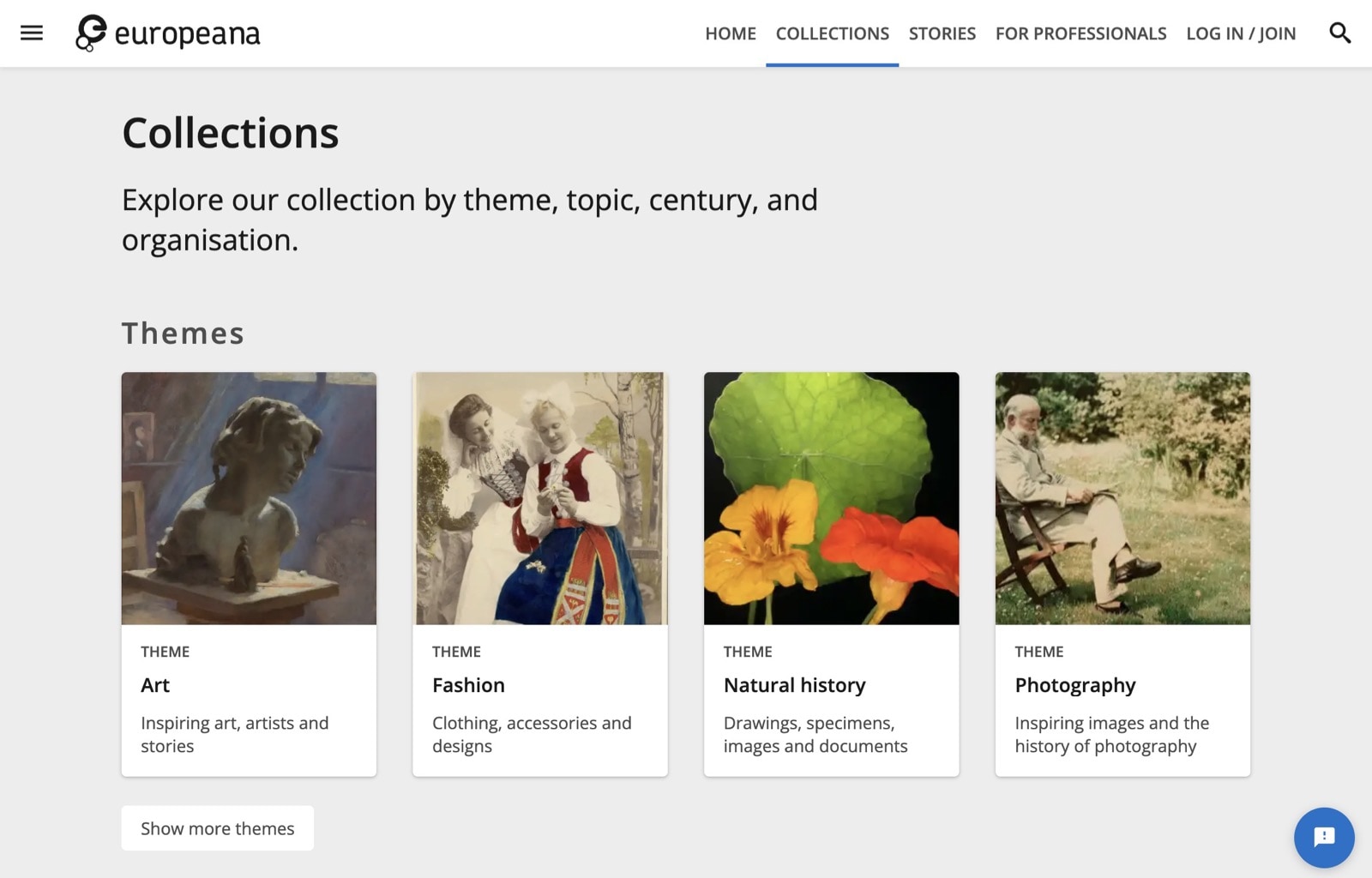Screen dimensions: 1372x878
Task: Click Show more themes button
Action: pyautogui.click(x=217, y=828)
